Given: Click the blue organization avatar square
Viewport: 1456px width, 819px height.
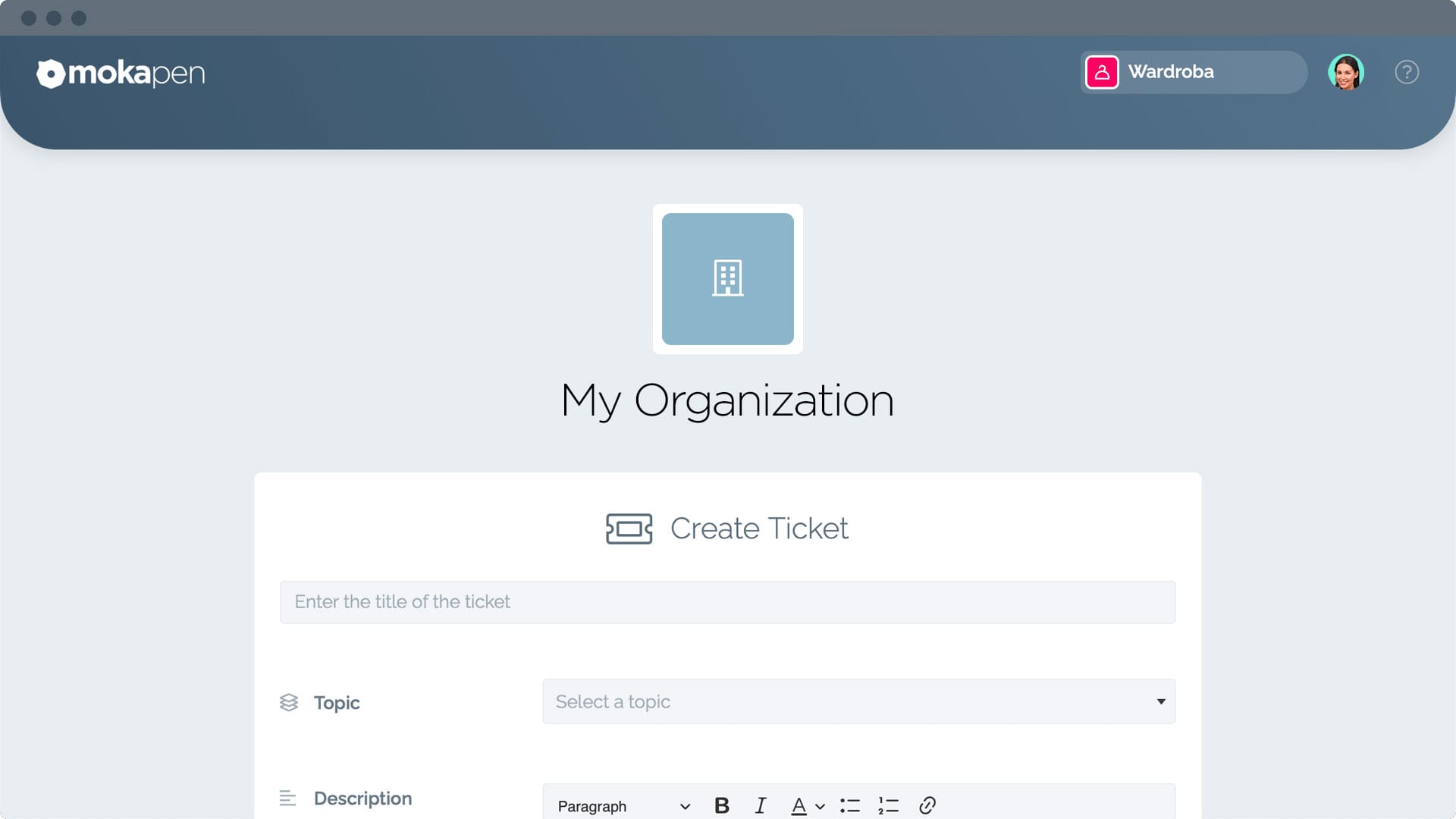Looking at the screenshot, I should click(726, 278).
